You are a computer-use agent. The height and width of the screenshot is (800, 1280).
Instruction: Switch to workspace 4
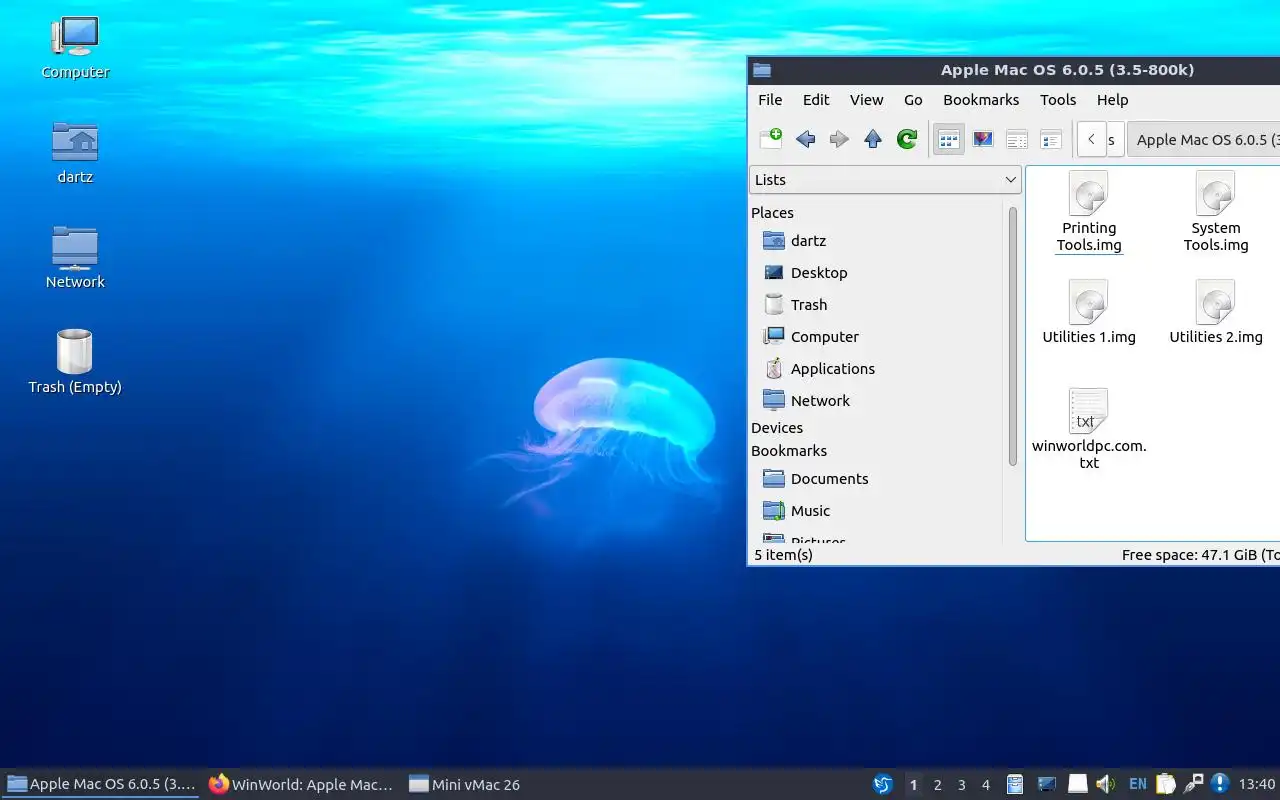coord(985,785)
